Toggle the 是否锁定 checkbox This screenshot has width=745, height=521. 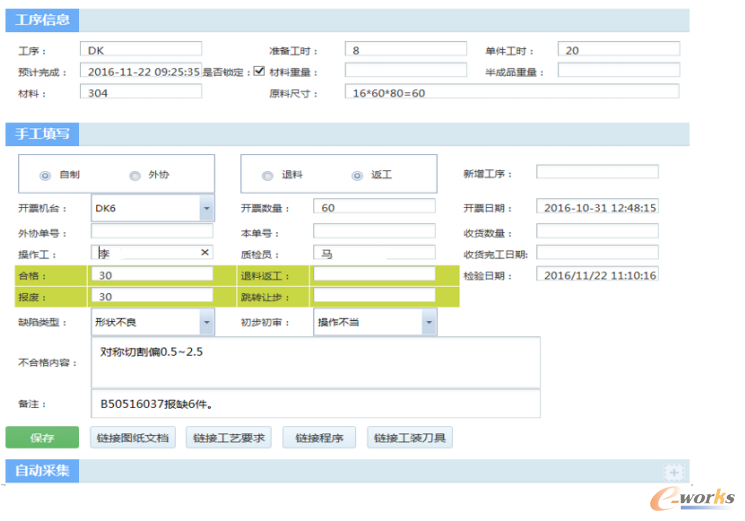click(259, 71)
